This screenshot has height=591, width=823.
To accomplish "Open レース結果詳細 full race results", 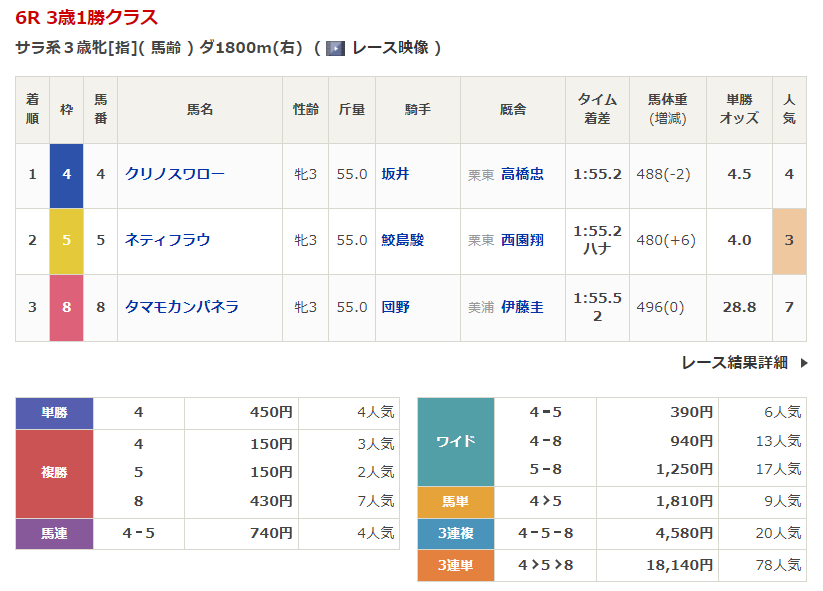I will click(x=734, y=363).
